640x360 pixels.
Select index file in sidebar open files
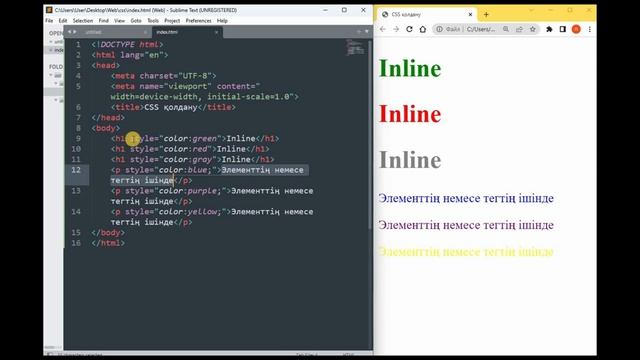[59, 50]
